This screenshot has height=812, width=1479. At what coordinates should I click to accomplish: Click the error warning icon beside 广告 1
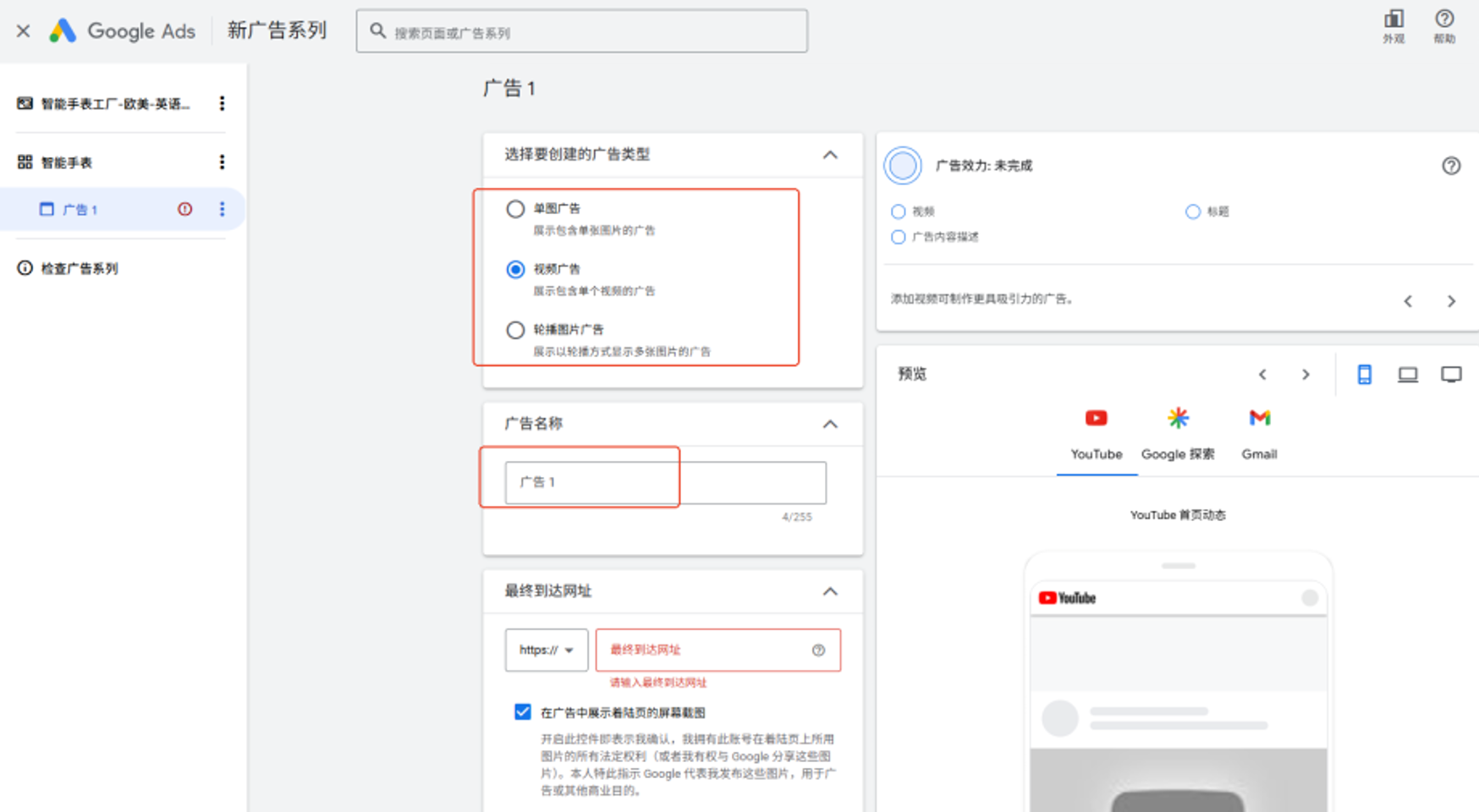(x=184, y=209)
